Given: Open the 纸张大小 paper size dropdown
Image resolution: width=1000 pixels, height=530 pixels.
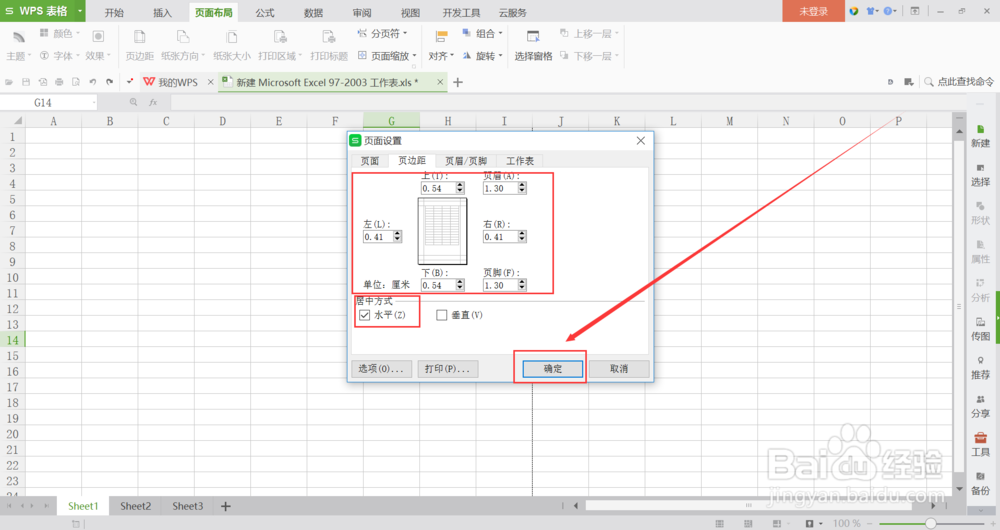Looking at the screenshot, I should tap(232, 45).
